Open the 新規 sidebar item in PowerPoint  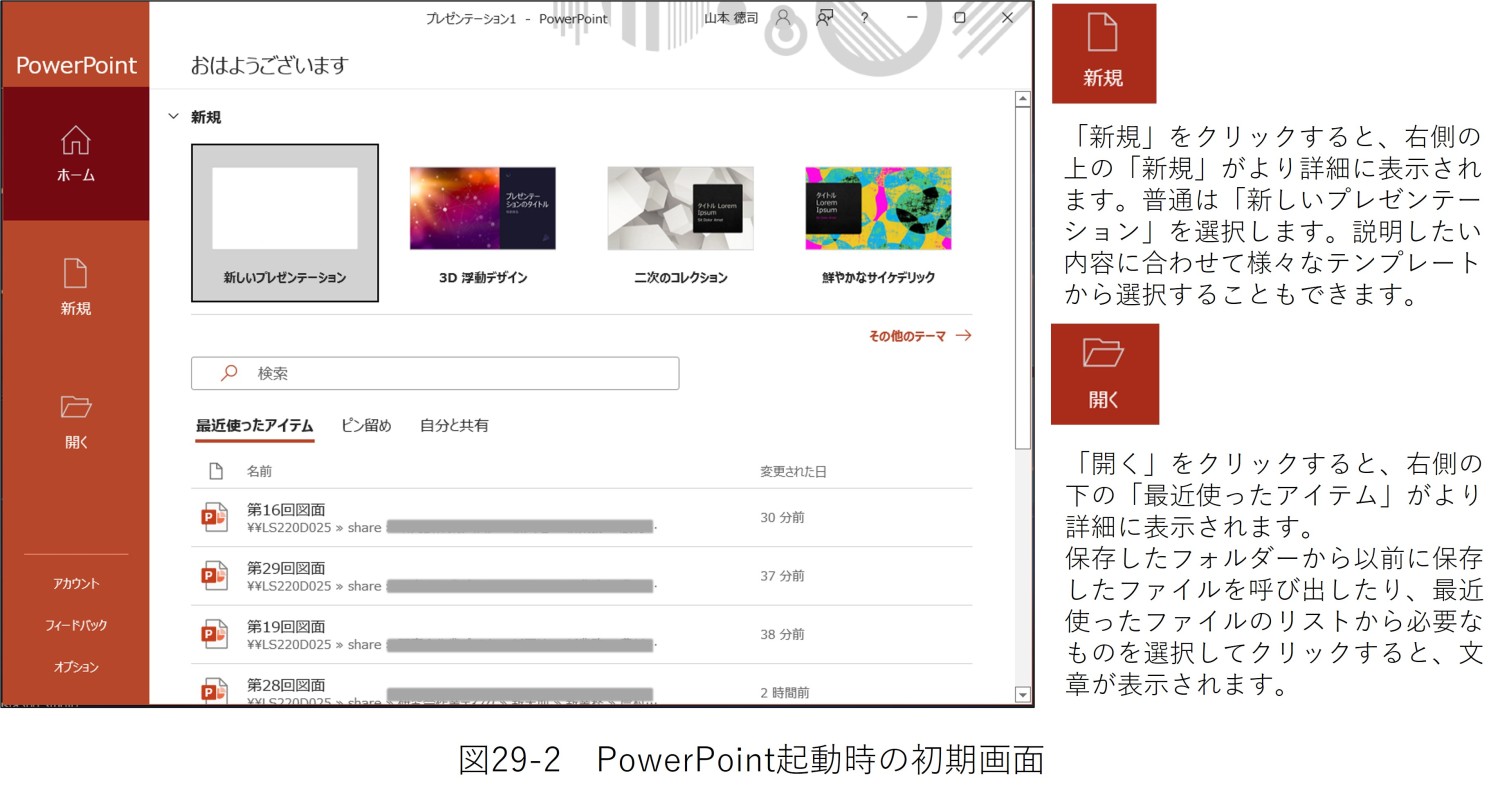click(x=76, y=287)
